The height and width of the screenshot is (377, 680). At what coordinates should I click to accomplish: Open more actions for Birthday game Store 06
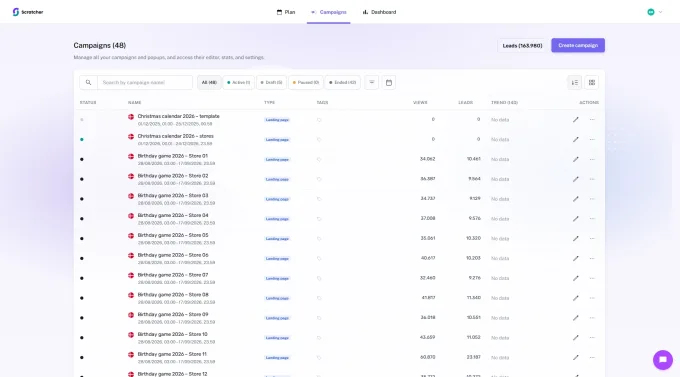pyautogui.click(x=592, y=259)
